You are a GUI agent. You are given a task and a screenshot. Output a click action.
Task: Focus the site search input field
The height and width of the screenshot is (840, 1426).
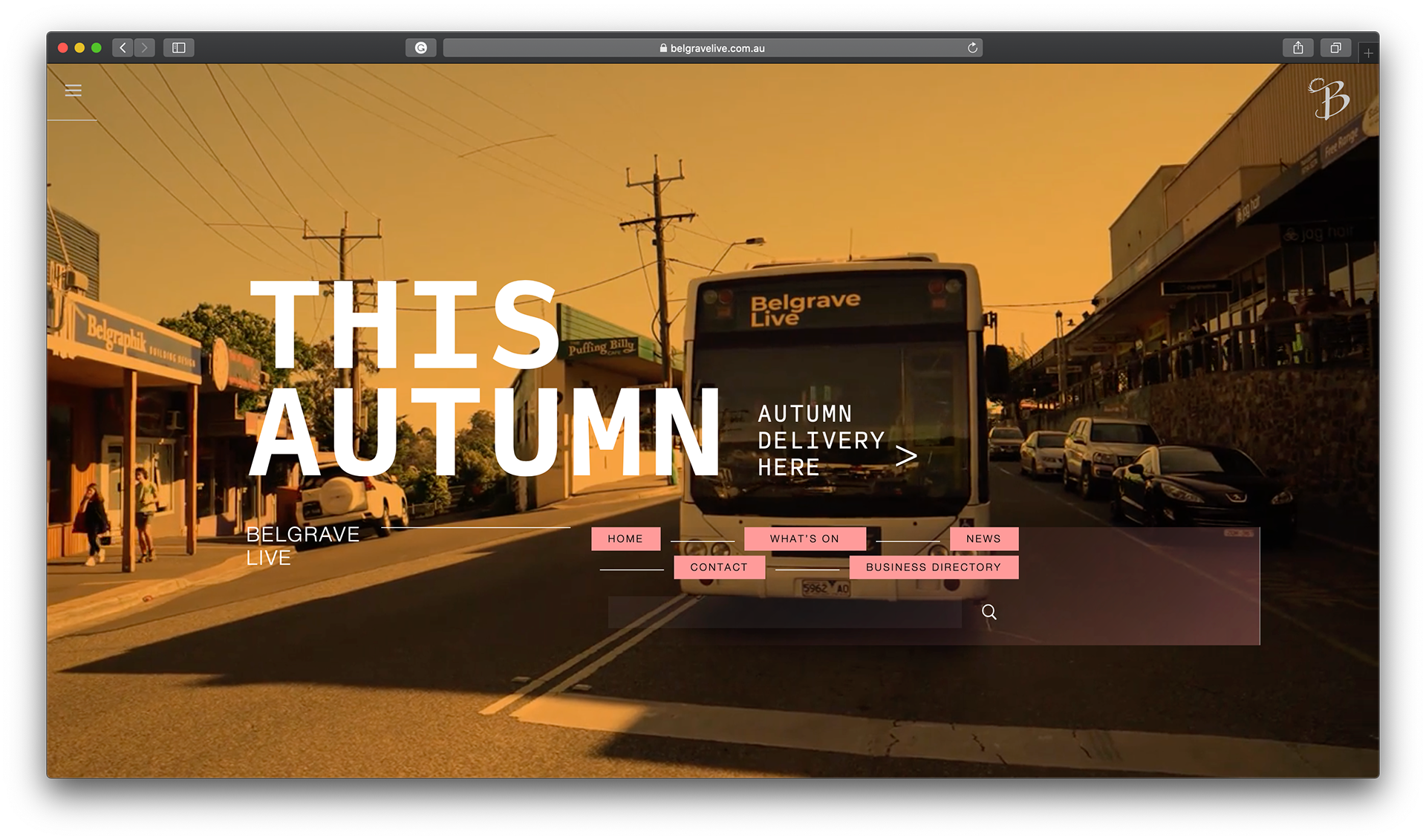tap(784, 612)
